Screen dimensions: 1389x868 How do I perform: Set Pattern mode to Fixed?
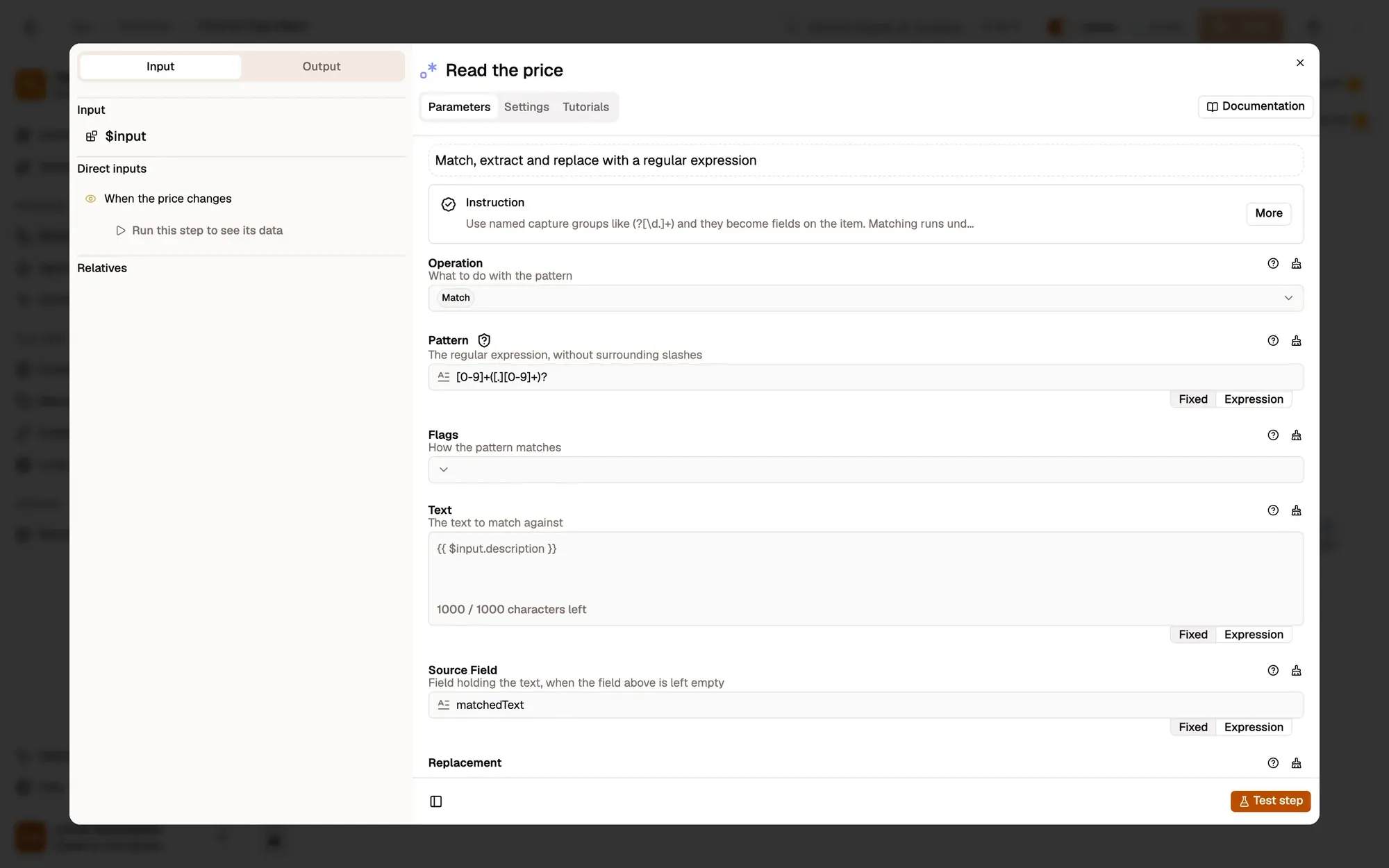point(1192,399)
